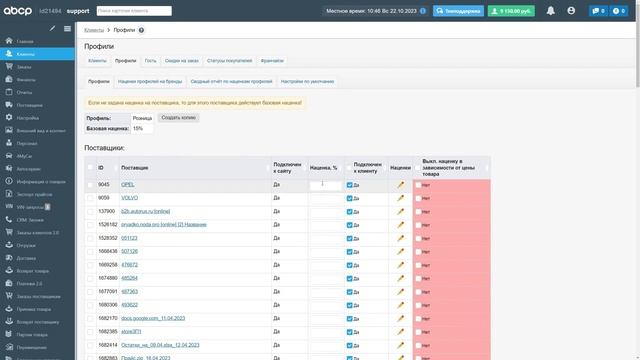Open the Настройка gear icon
The image size is (640, 360).
coord(9,117)
